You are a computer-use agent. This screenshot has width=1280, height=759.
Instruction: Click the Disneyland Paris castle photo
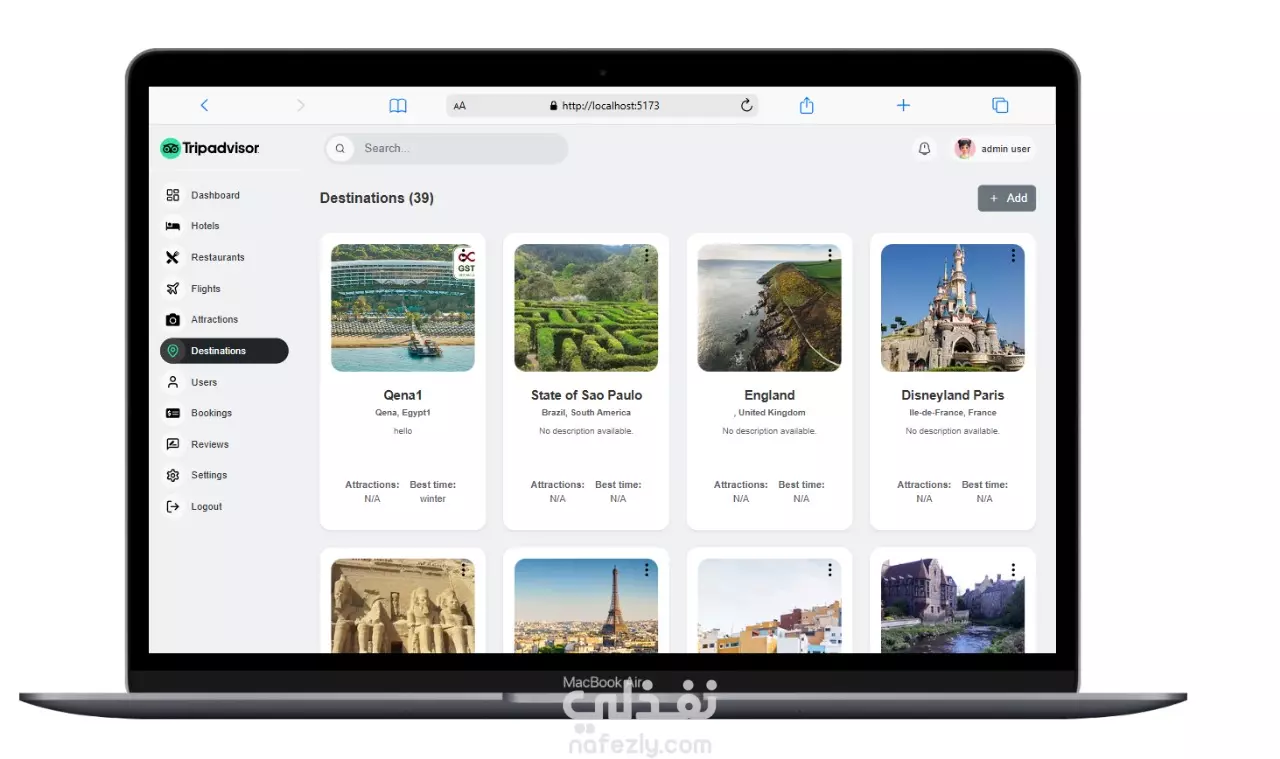pyautogui.click(x=953, y=308)
